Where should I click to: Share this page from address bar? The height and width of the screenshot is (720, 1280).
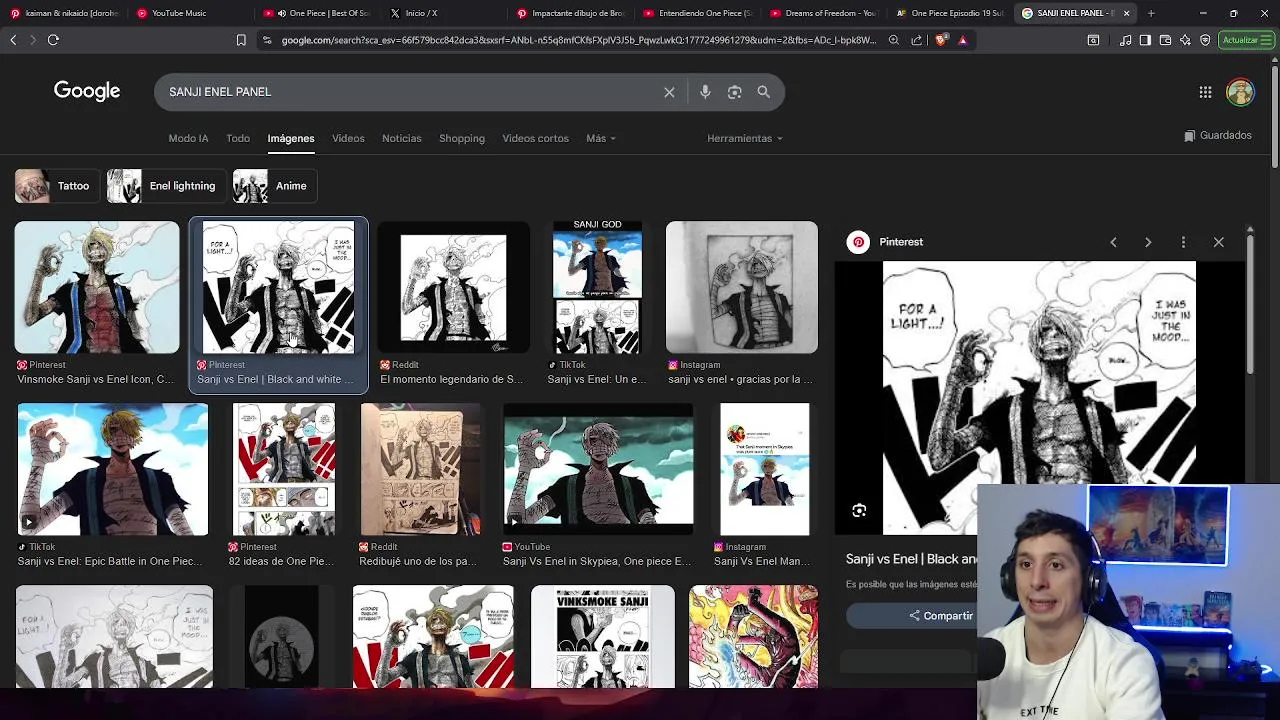tap(917, 40)
